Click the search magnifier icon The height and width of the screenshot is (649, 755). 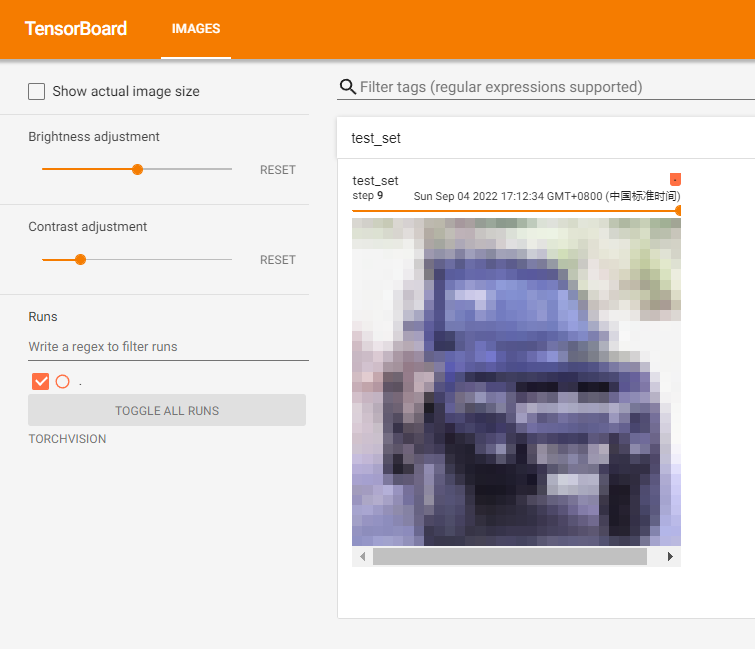348,87
